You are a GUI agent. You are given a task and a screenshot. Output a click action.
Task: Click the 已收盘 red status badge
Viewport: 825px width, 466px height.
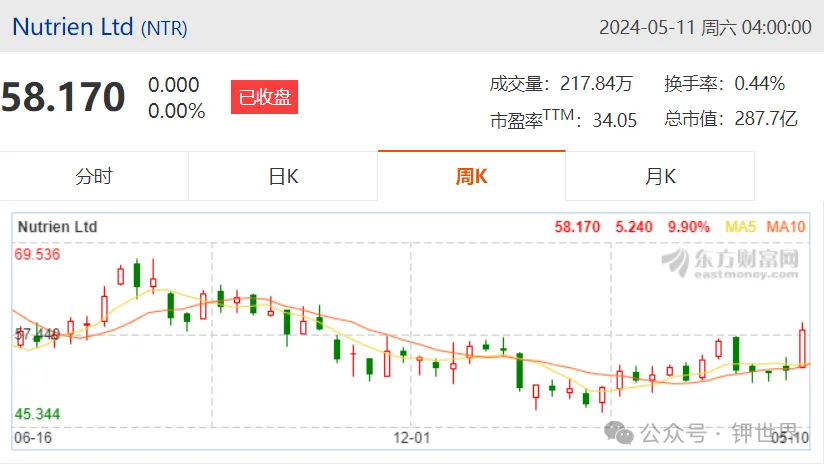265,97
